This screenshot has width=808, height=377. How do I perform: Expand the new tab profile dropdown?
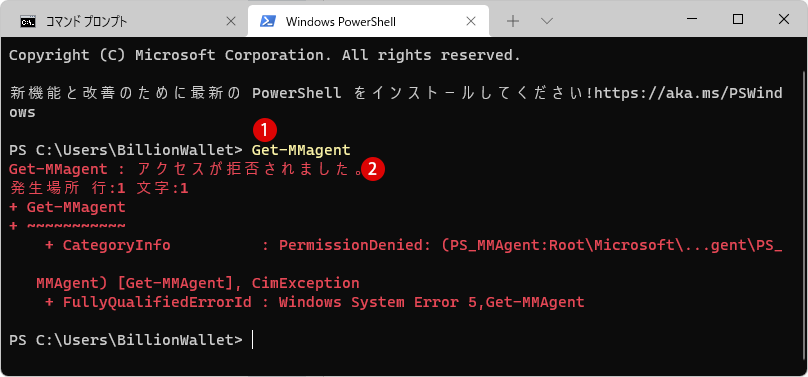pos(547,21)
